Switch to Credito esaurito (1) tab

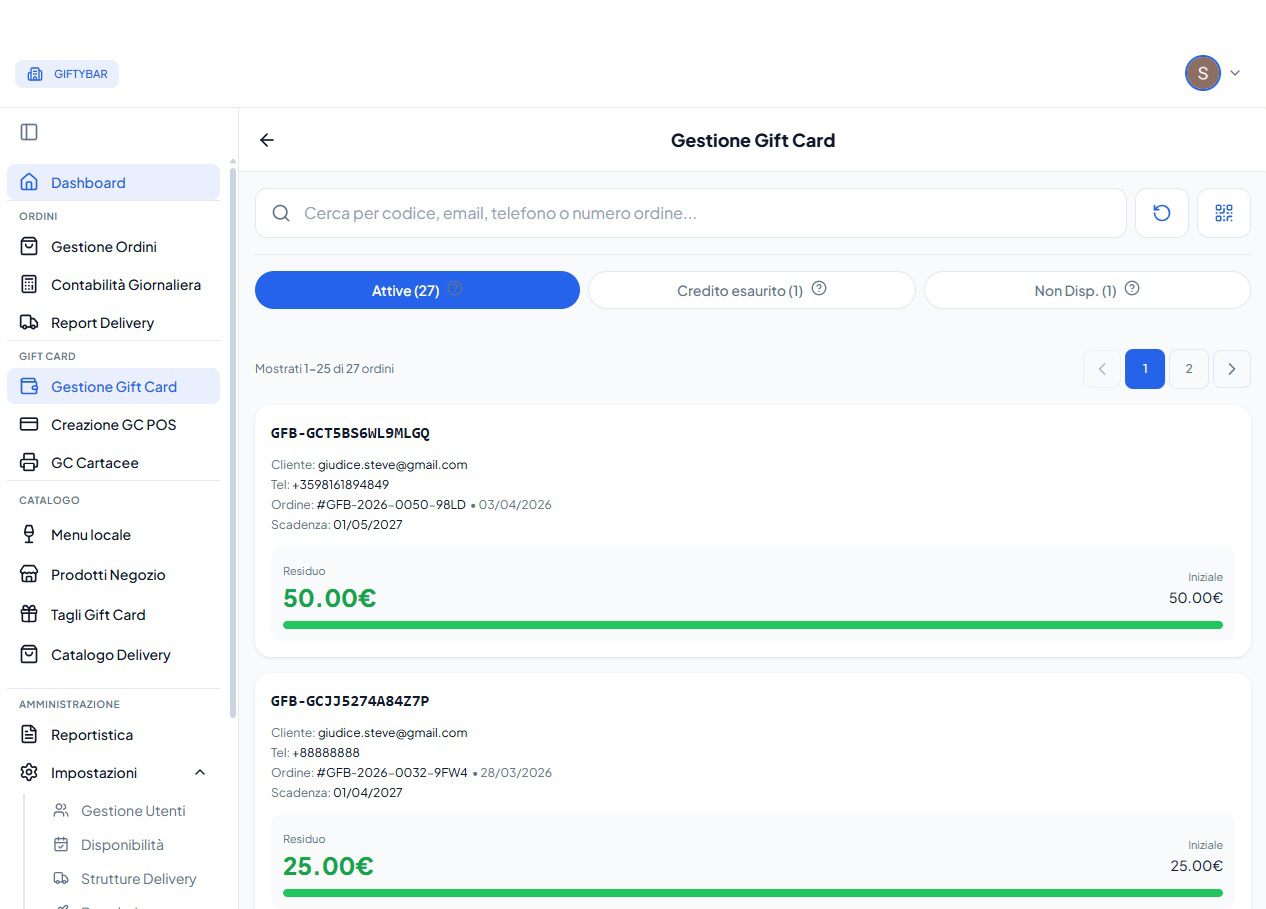click(x=752, y=290)
